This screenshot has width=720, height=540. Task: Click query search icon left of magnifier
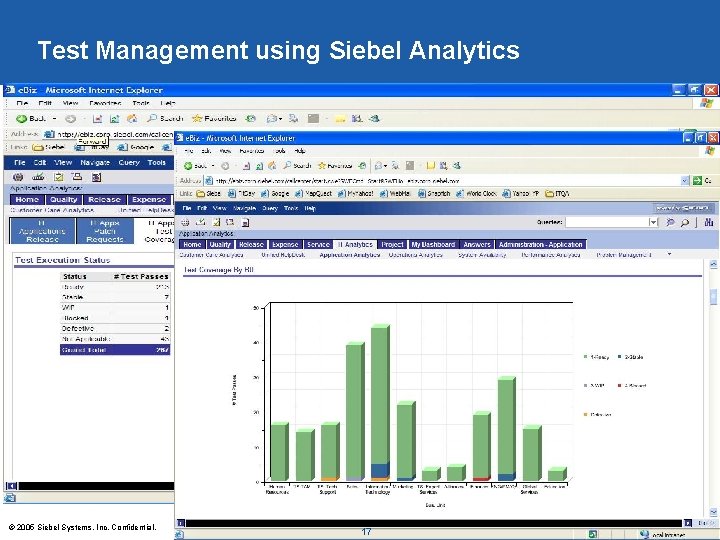click(x=670, y=222)
